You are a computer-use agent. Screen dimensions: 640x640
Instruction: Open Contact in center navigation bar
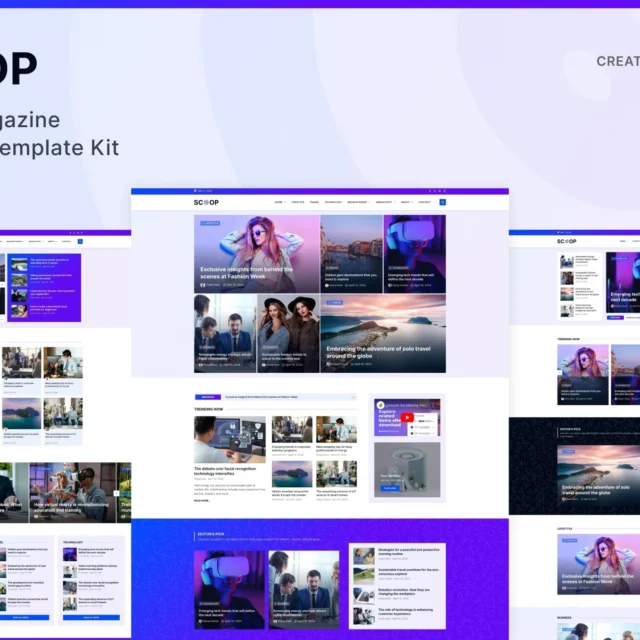[424, 202]
